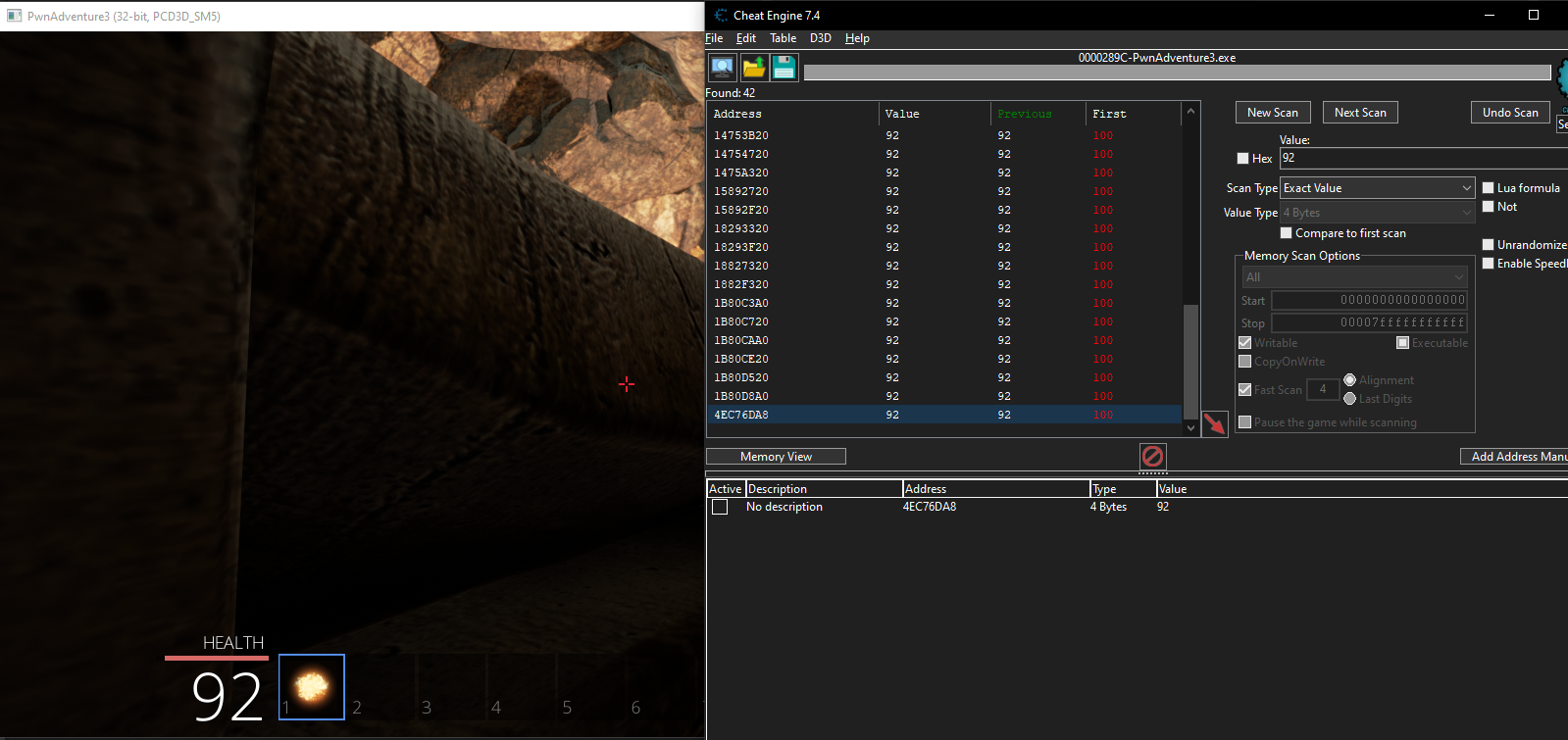Screen dimensions: 1568x740
Task: Select the Last Digits radio button
Action: pyautogui.click(x=1350, y=399)
